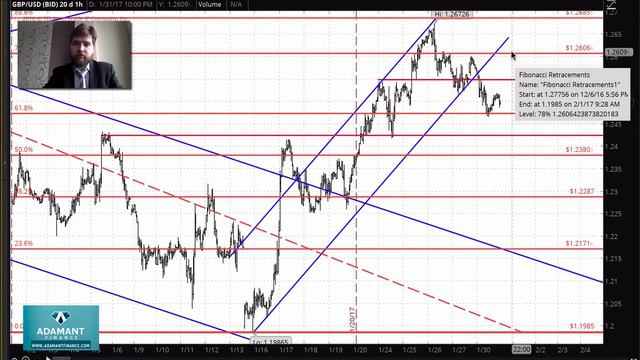Click the tooltip End: at 1.1985 line

coord(569,104)
